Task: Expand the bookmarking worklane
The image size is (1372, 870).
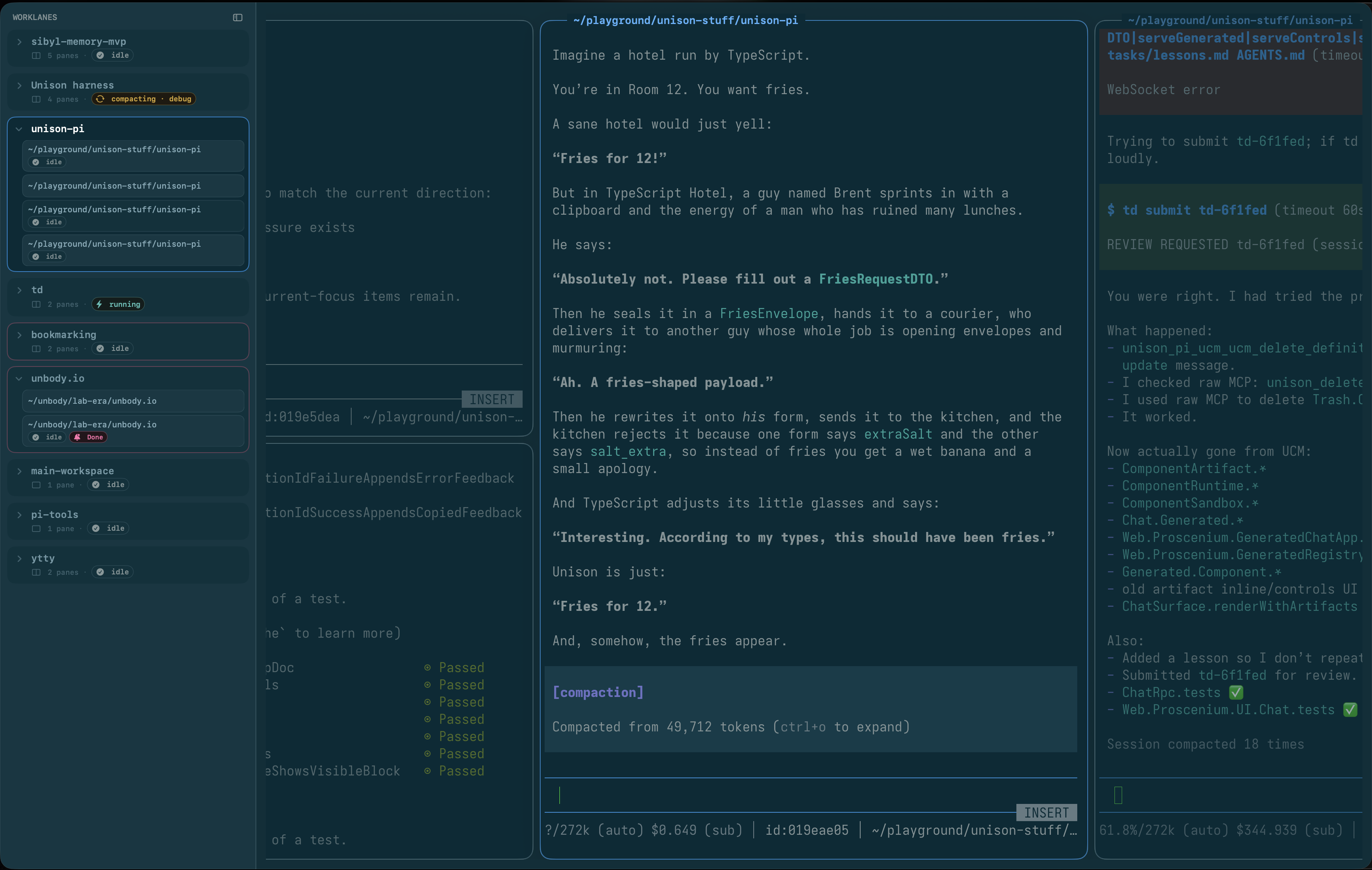Action: (x=19, y=335)
